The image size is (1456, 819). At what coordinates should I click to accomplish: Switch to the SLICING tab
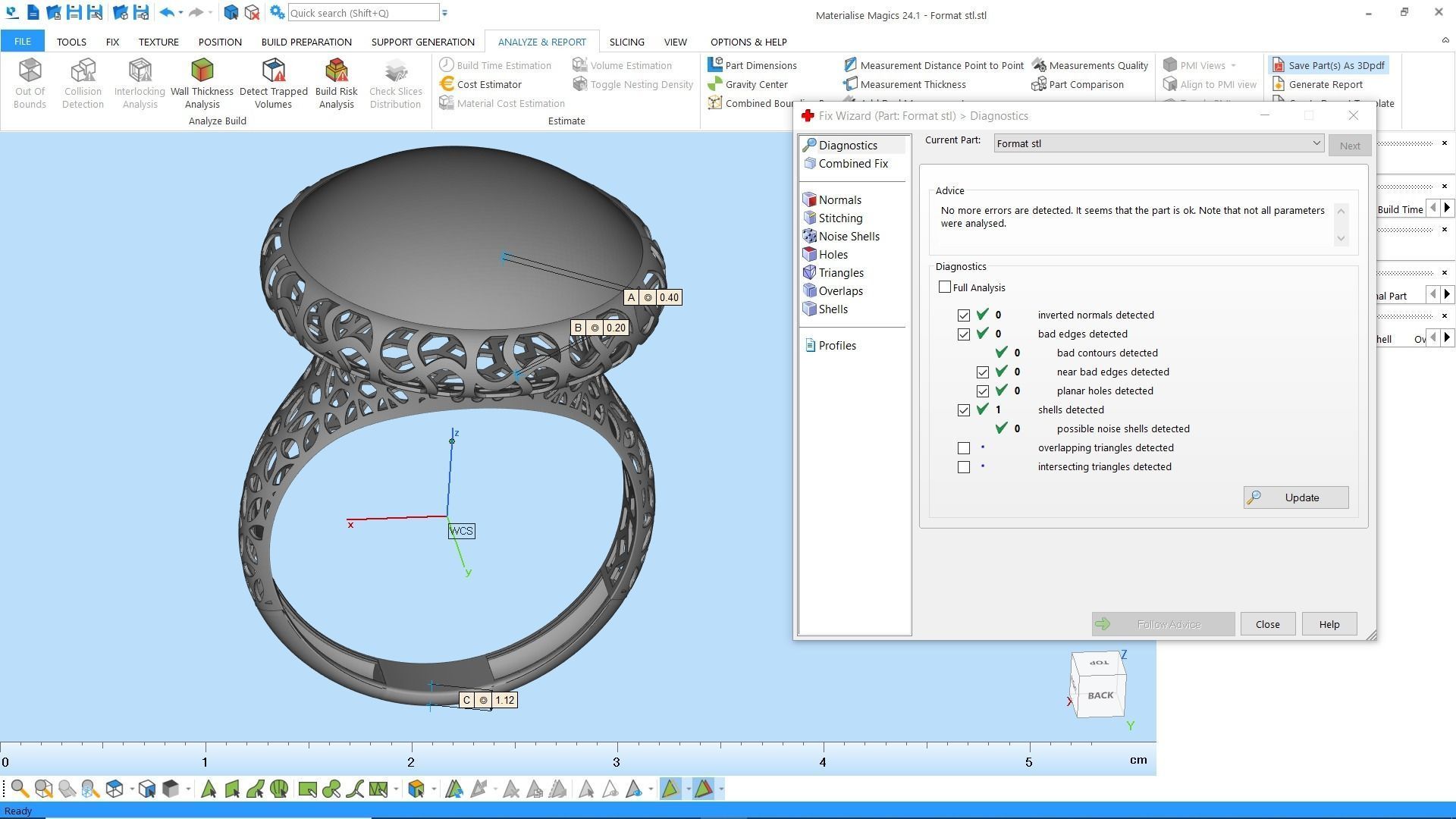tap(627, 42)
